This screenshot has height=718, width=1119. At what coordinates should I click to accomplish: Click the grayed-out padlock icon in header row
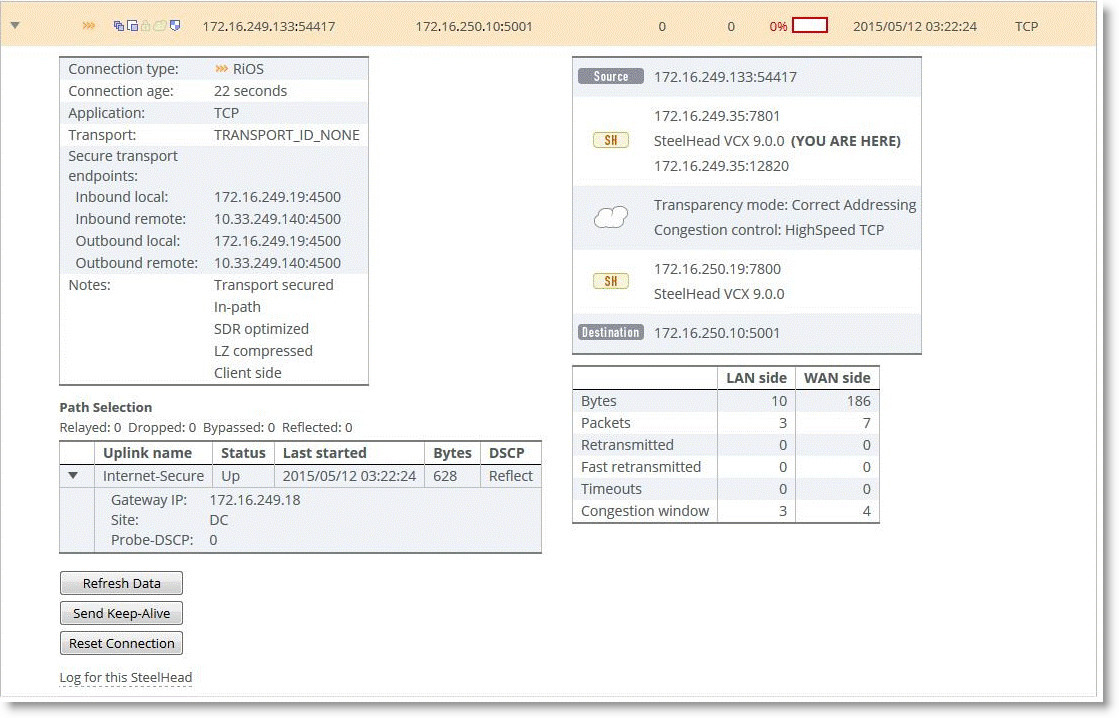point(146,26)
